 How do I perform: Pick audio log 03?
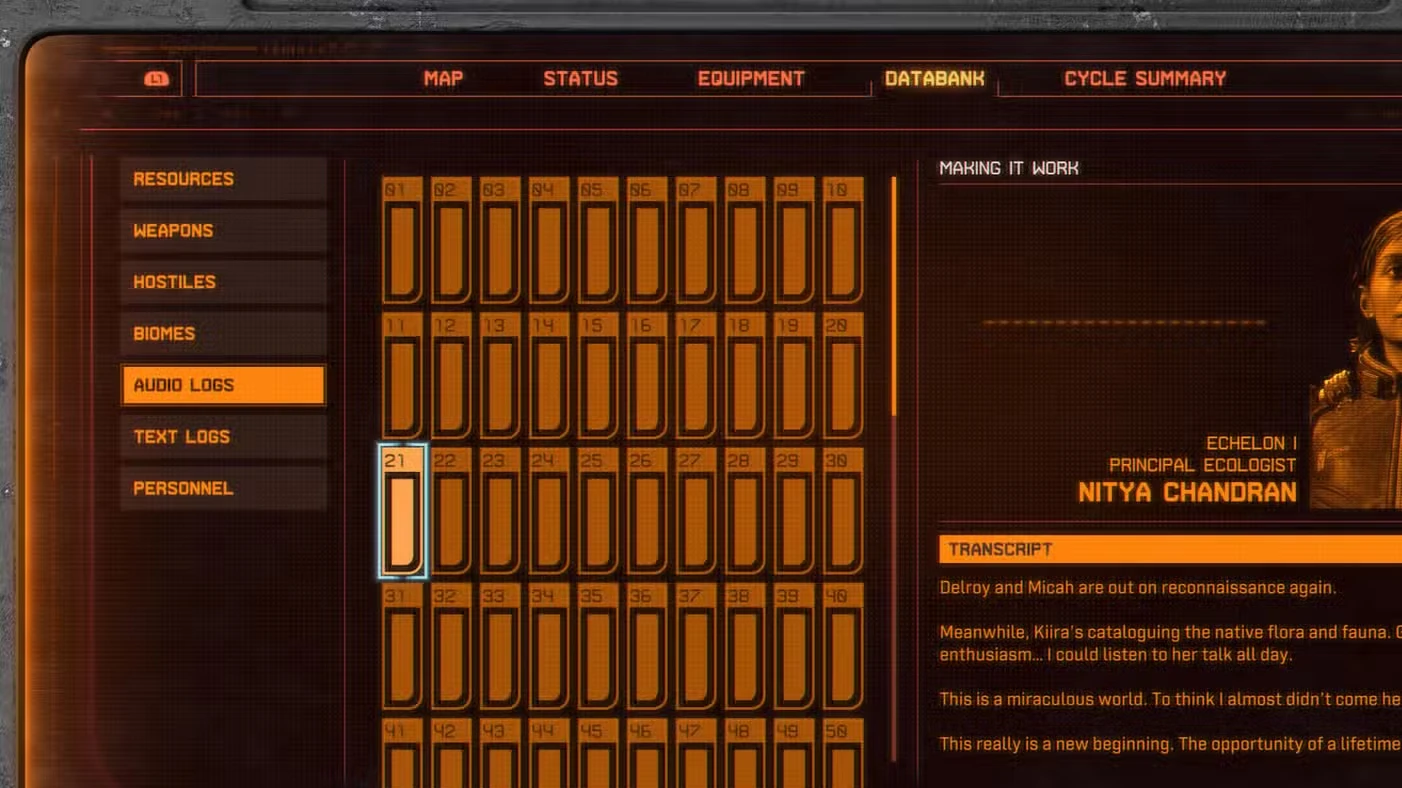[x=501, y=240]
